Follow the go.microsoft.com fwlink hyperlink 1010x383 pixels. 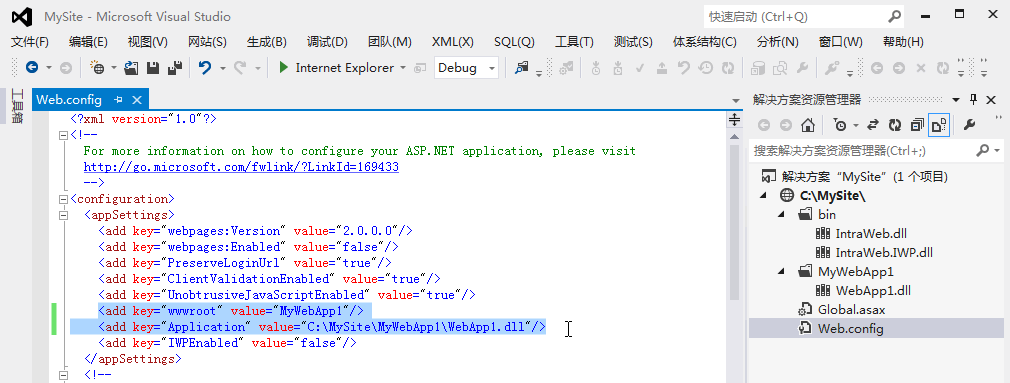click(x=242, y=167)
